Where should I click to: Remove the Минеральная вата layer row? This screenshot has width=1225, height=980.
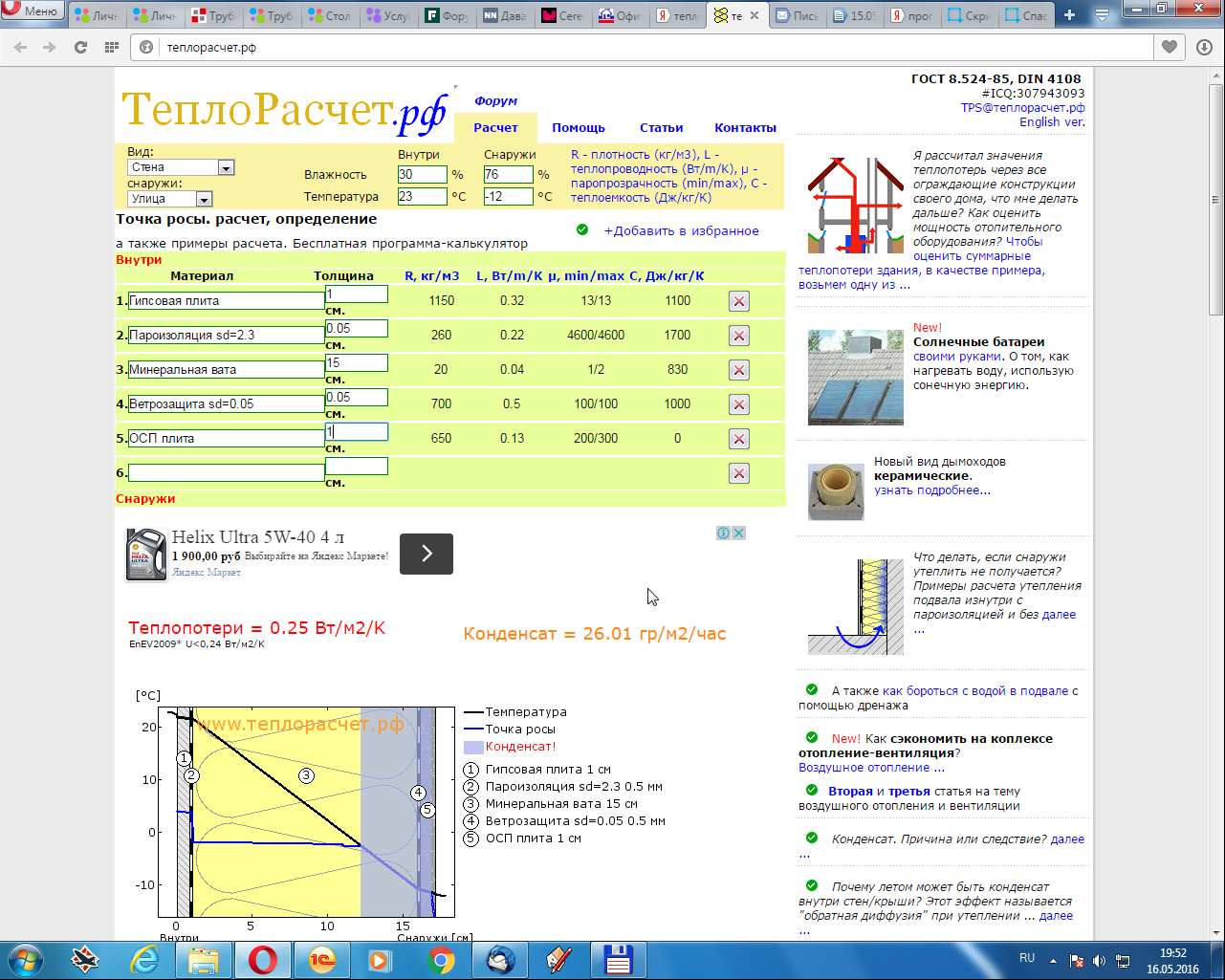click(x=738, y=370)
